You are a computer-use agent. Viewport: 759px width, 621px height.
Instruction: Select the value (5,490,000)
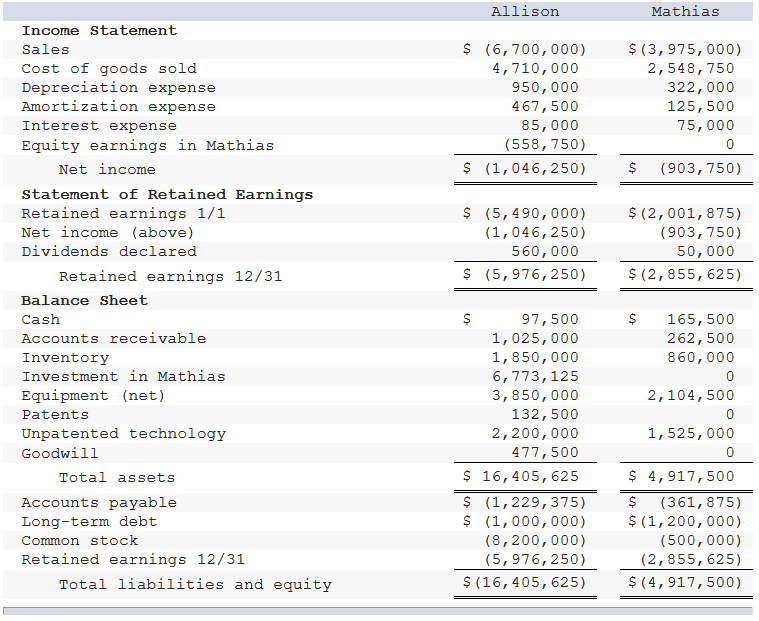[x=535, y=213]
